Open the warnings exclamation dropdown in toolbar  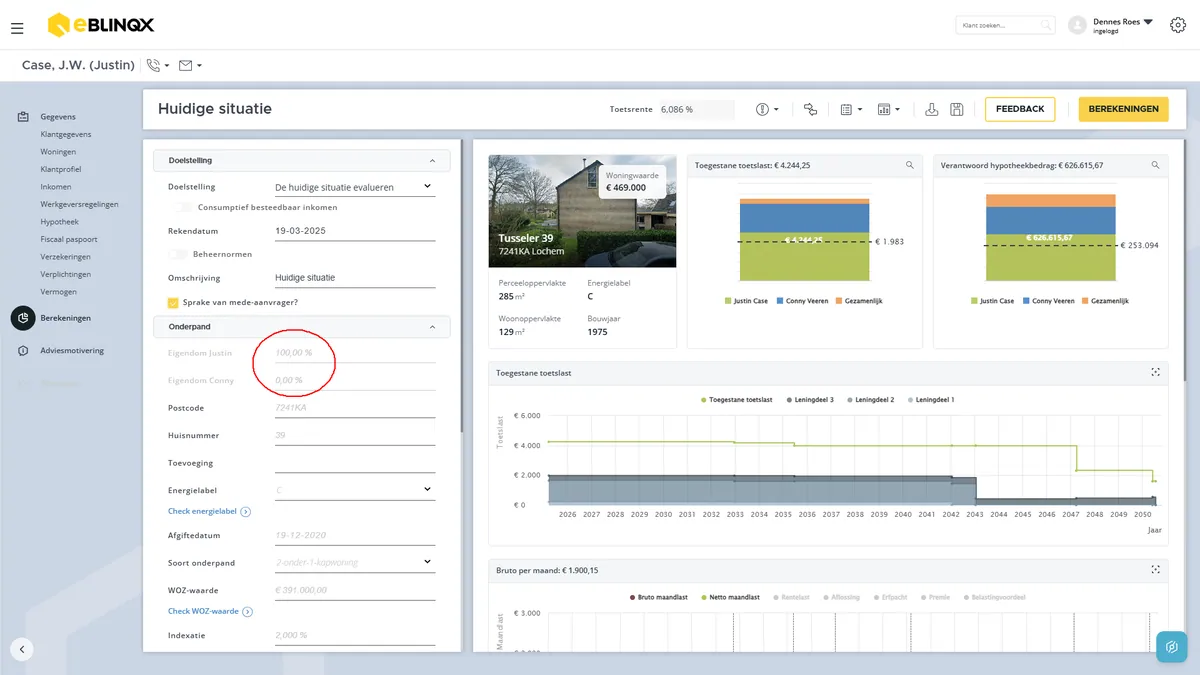tap(768, 109)
